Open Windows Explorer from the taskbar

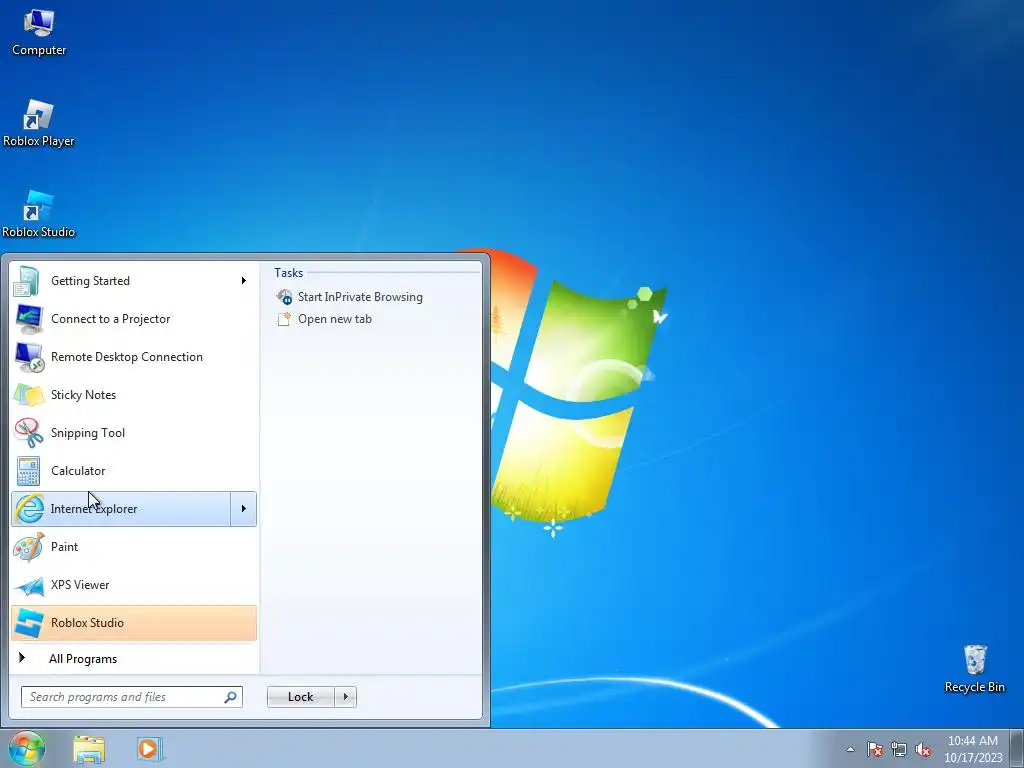(x=89, y=748)
